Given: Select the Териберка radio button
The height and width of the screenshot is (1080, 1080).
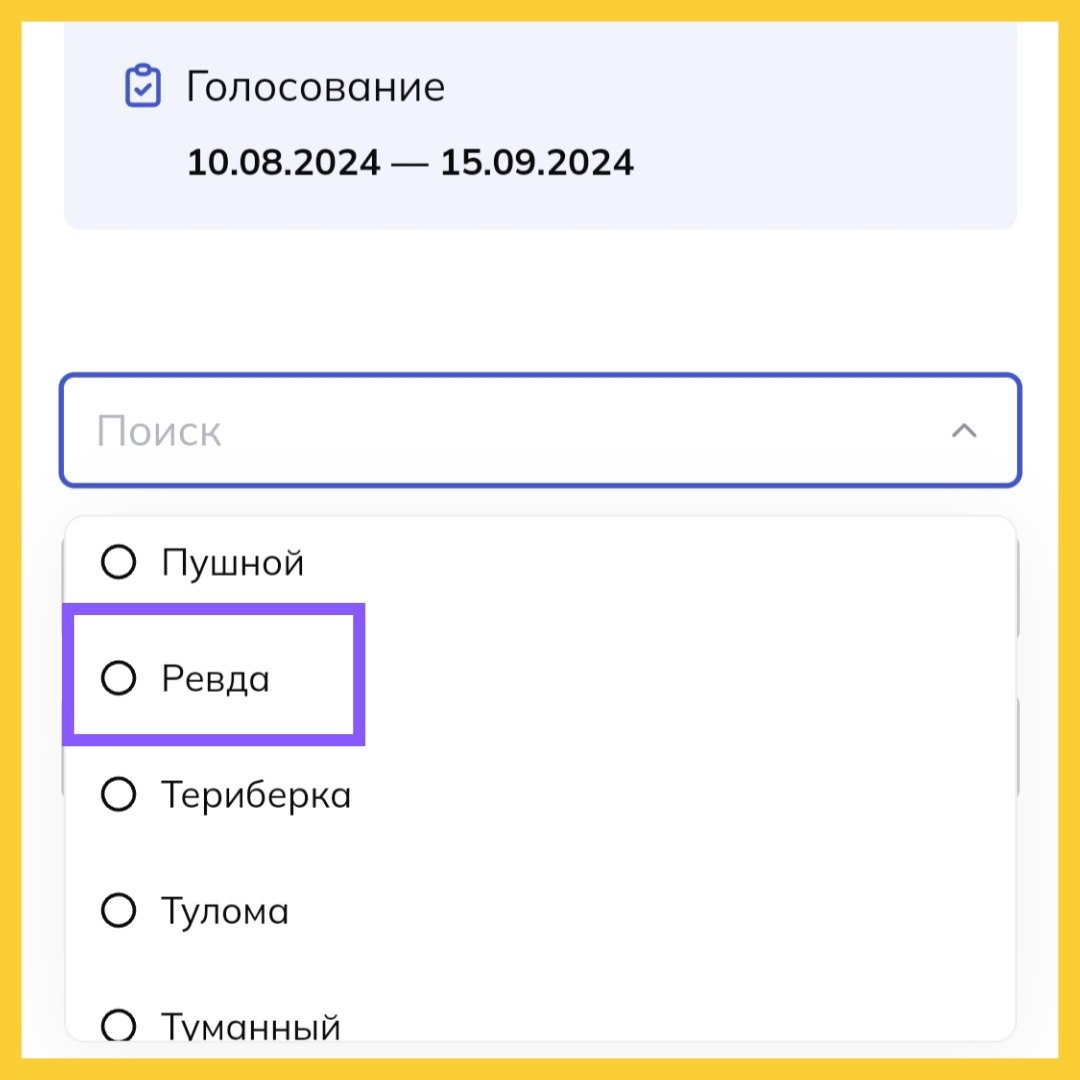Looking at the screenshot, I should [x=118, y=794].
